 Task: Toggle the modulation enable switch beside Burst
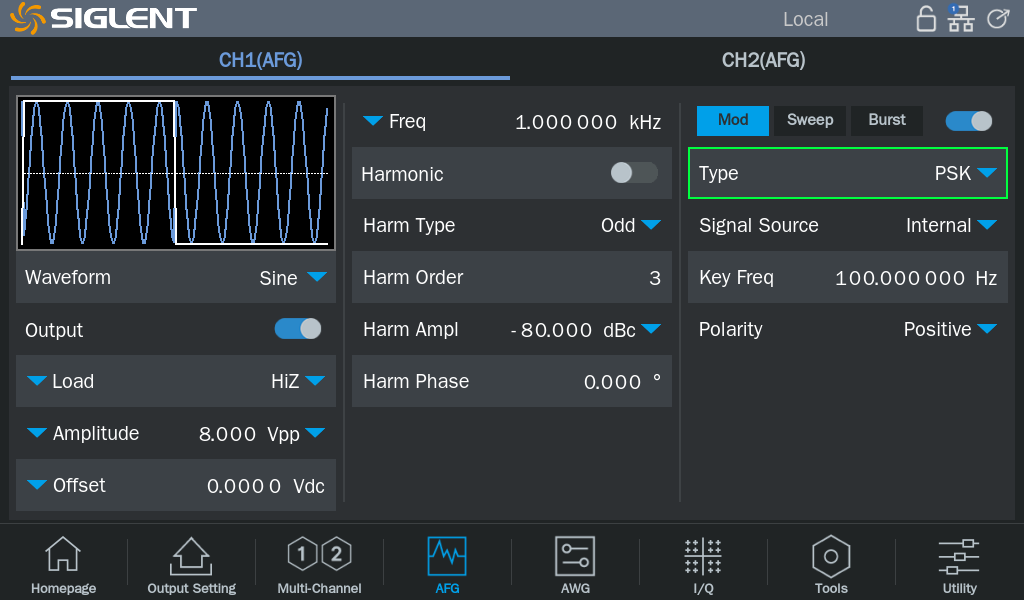[968, 121]
